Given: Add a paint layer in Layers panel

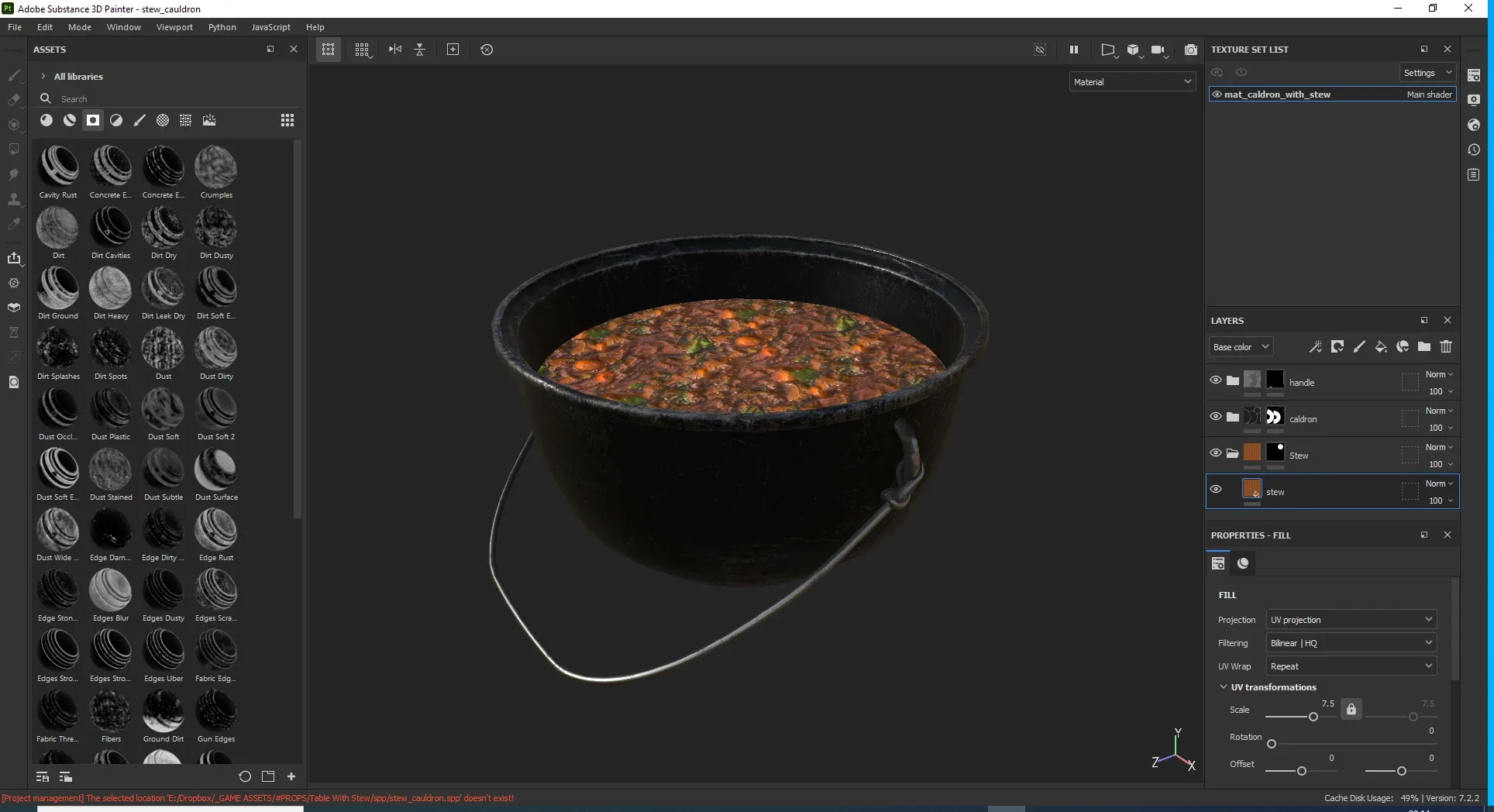Looking at the screenshot, I should tap(1359, 347).
